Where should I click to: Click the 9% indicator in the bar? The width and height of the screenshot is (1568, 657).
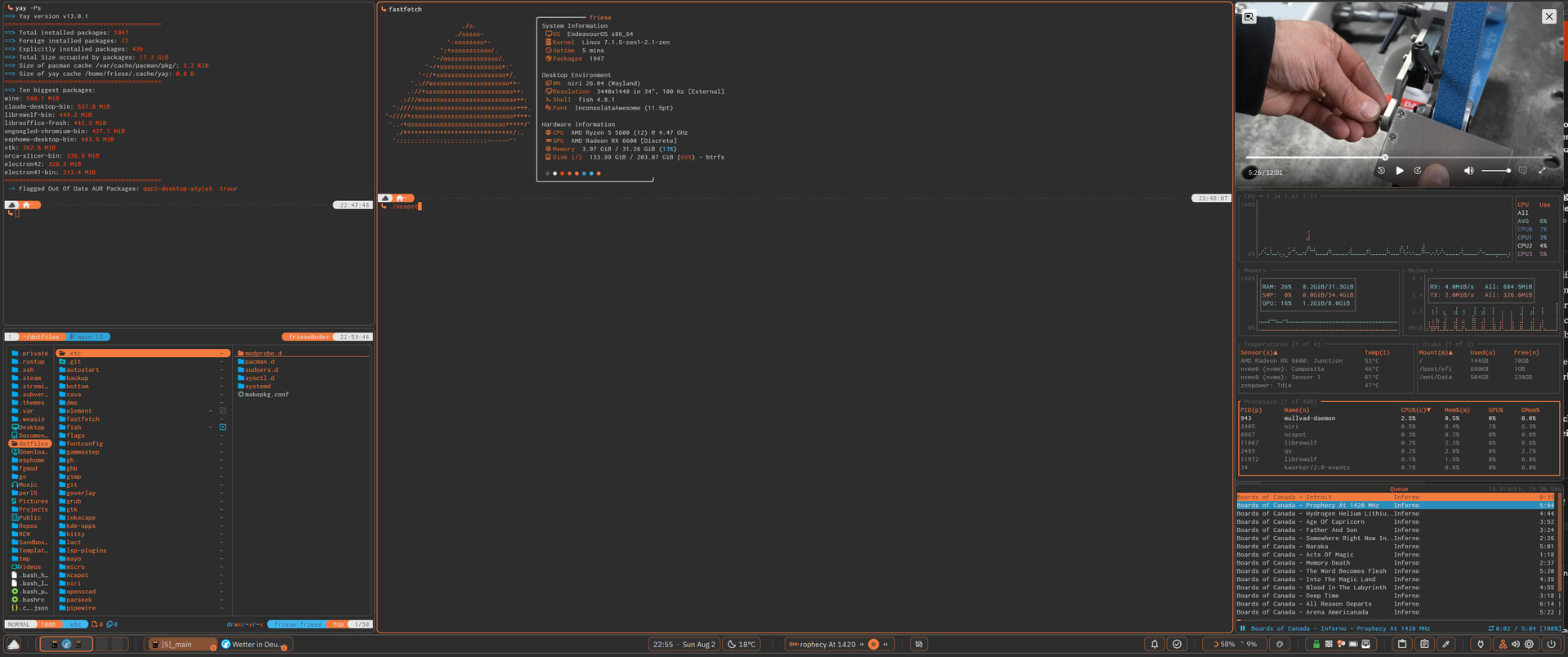(1249, 645)
